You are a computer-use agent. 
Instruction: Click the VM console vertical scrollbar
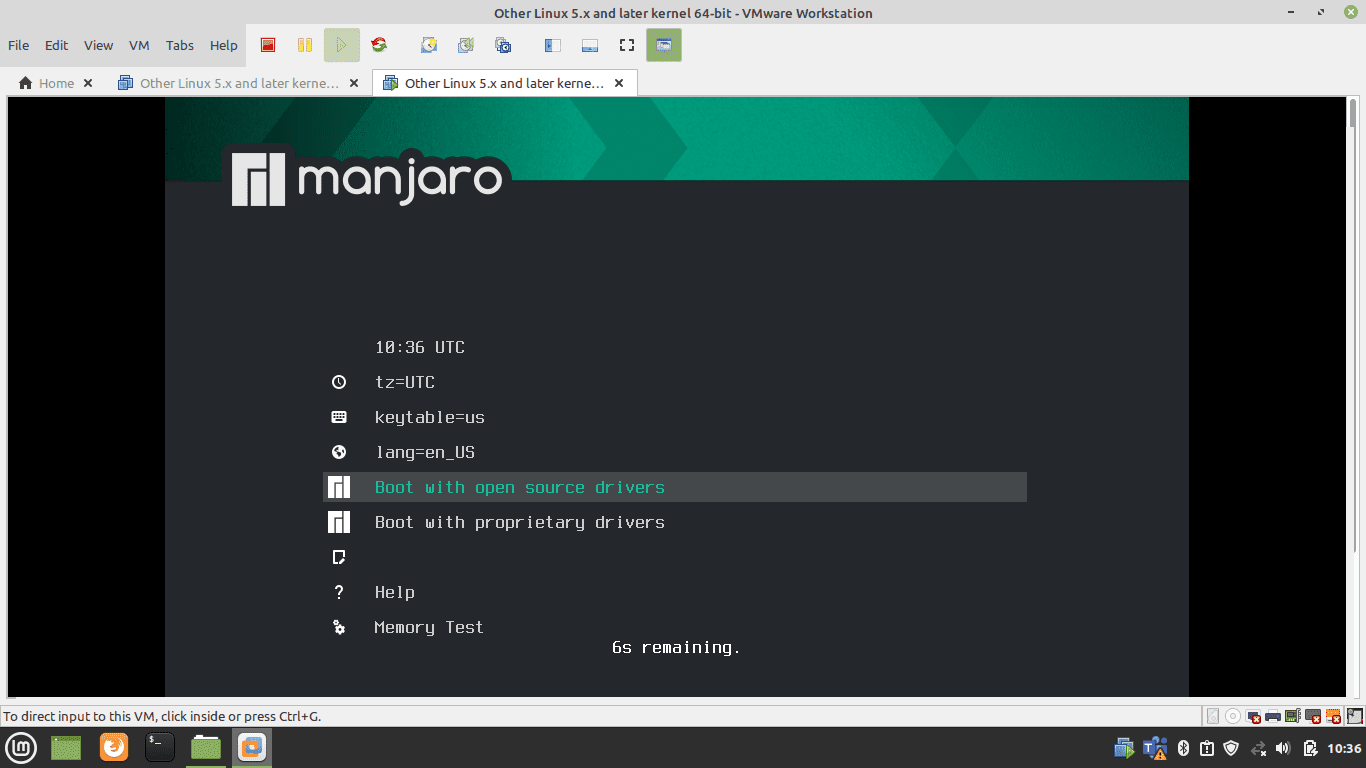coord(1353,396)
